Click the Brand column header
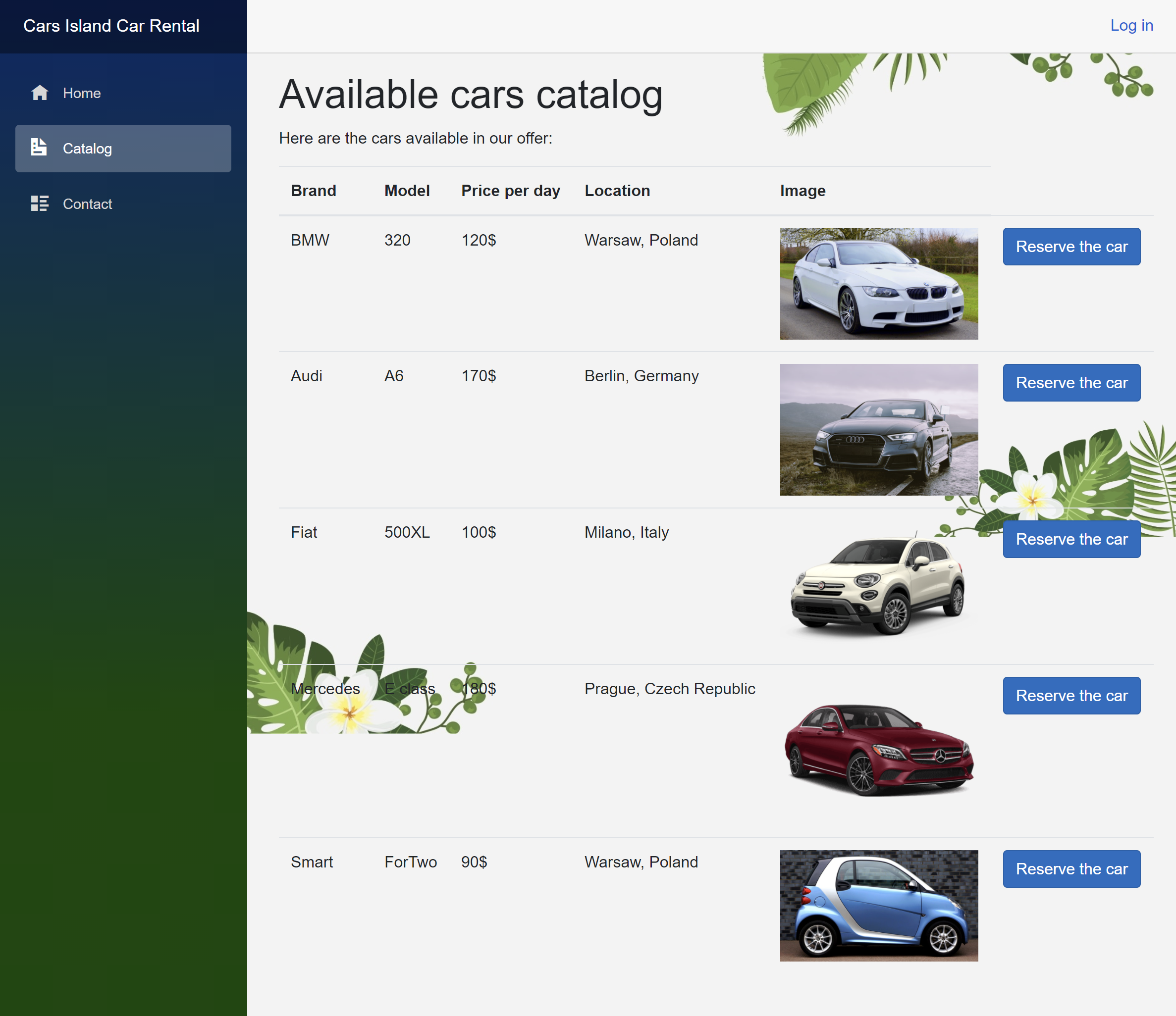The height and width of the screenshot is (1016, 1176). click(313, 191)
